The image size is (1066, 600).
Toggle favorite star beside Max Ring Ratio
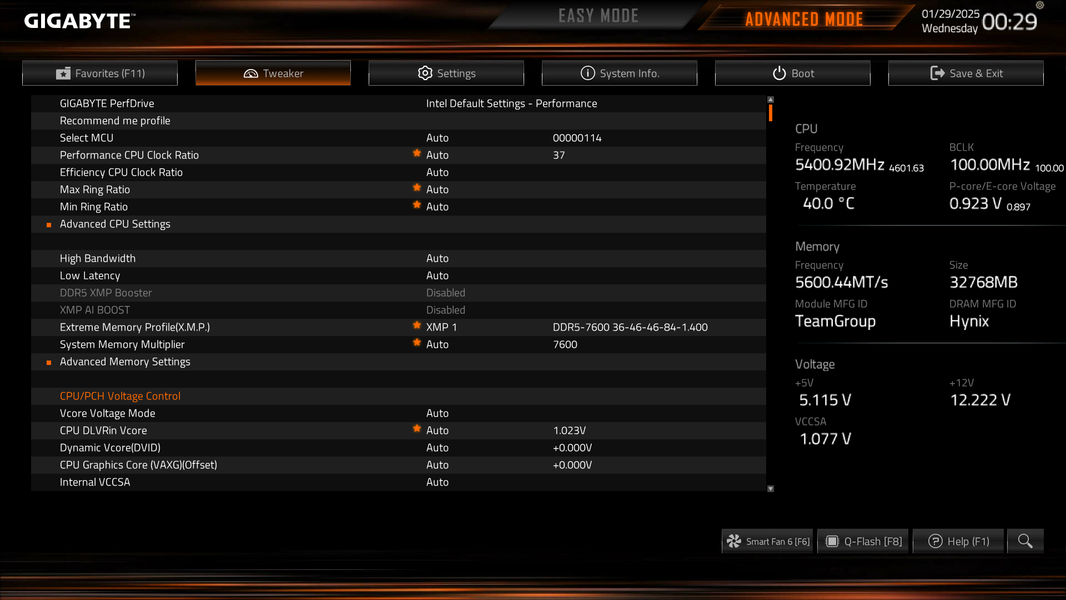pyautogui.click(x=417, y=188)
